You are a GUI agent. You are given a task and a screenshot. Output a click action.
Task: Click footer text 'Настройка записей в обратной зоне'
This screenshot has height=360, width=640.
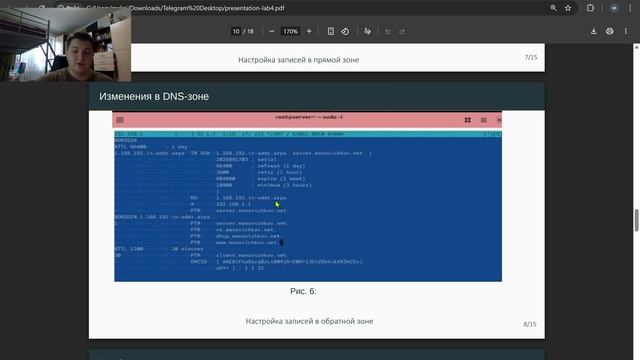click(x=309, y=321)
